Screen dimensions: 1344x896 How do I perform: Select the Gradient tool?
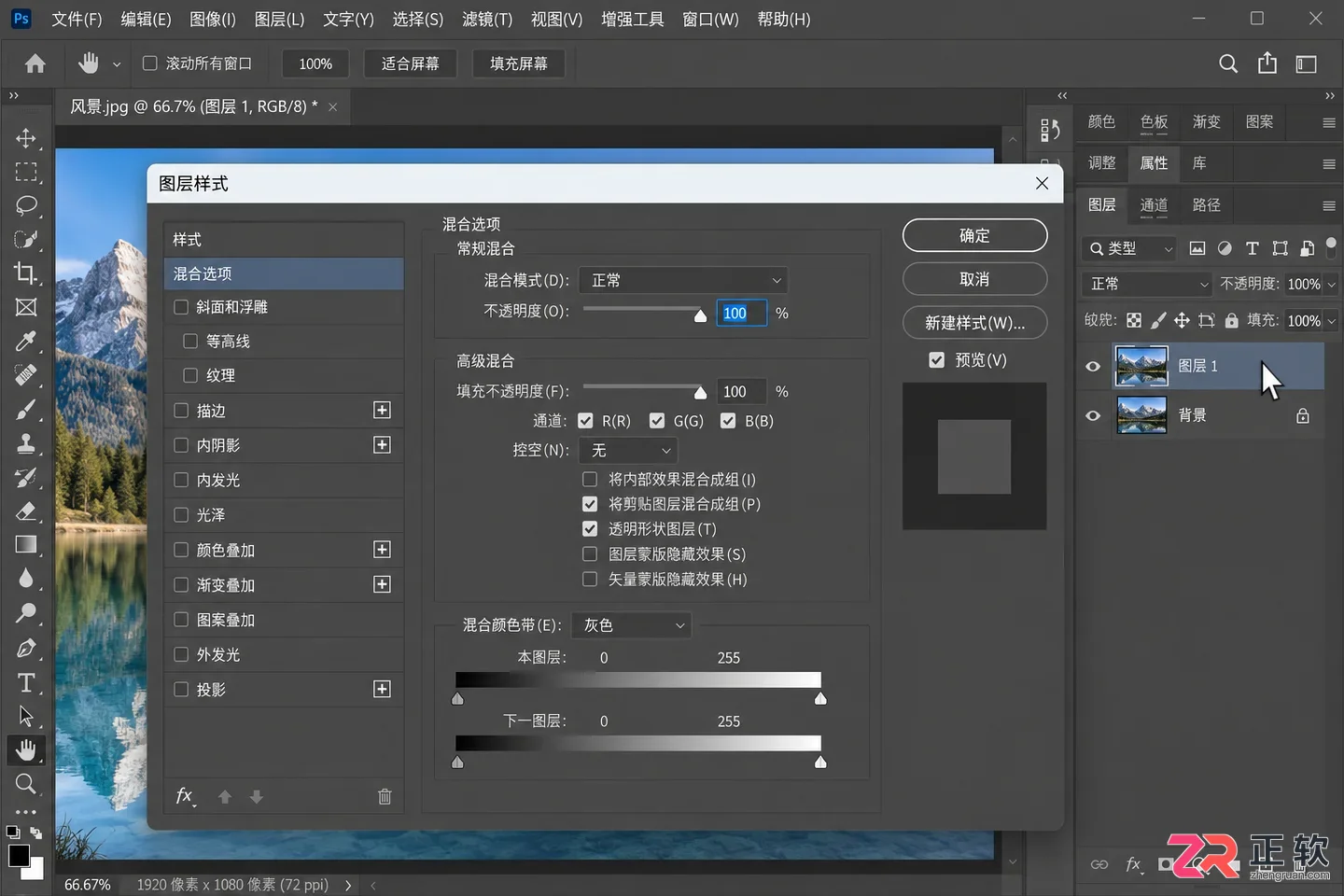click(26, 545)
